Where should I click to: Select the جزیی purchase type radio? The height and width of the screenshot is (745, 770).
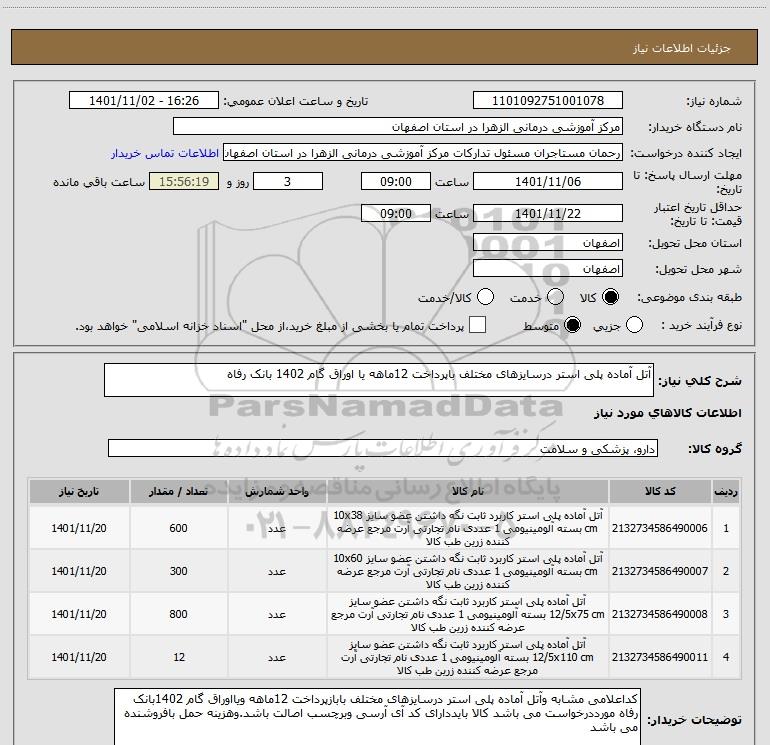click(x=634, y=325)
